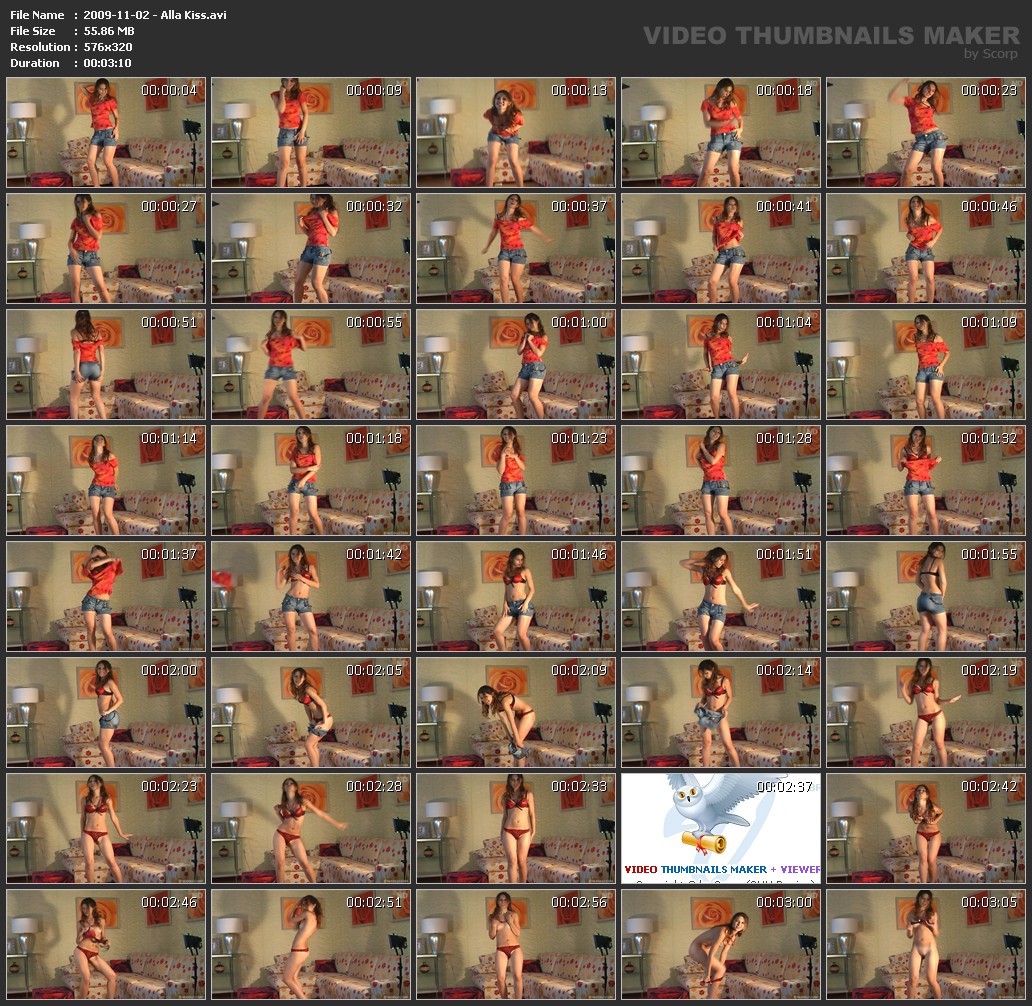Select the thumbnail at timestamp 00:01:14
1032x1006 pixels.
[106, 480]
